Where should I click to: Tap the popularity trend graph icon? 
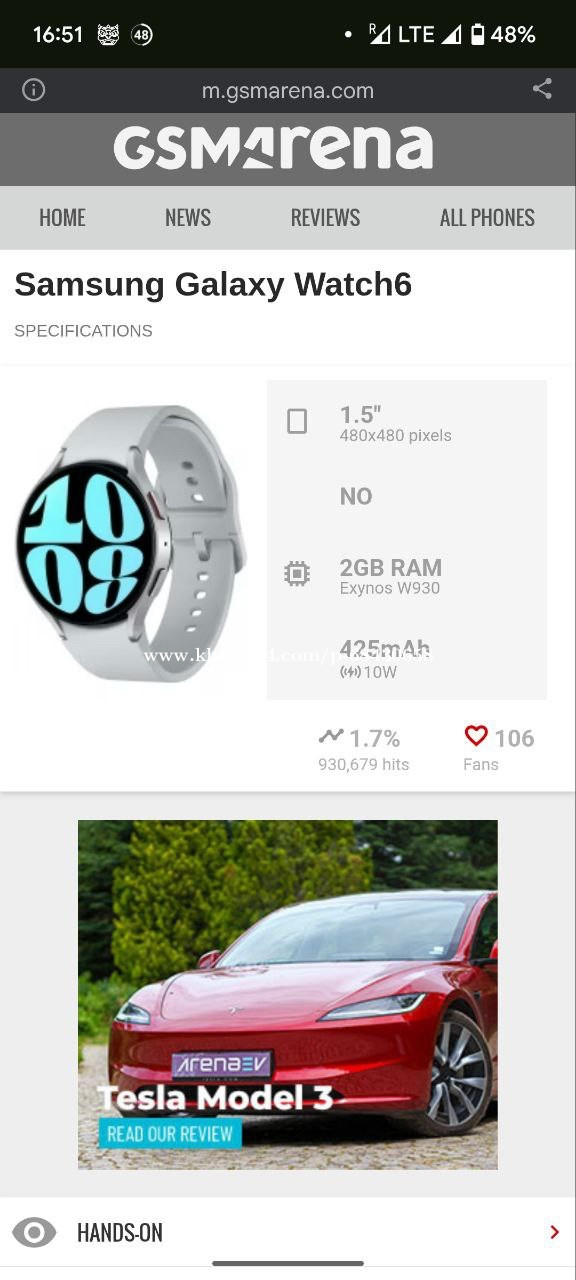(331, 737)
